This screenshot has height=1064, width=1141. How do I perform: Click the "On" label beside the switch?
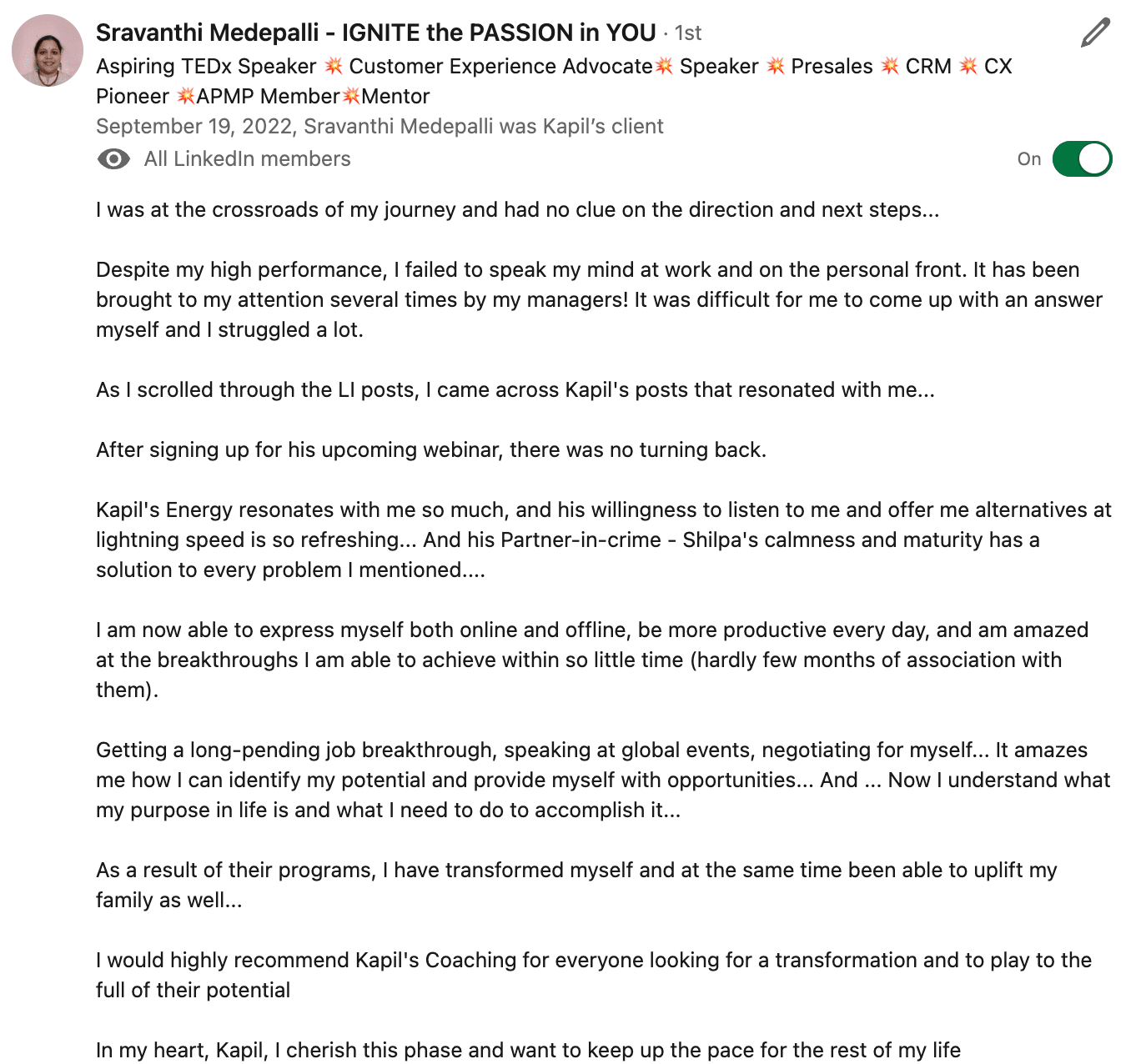coord(1028,159)
